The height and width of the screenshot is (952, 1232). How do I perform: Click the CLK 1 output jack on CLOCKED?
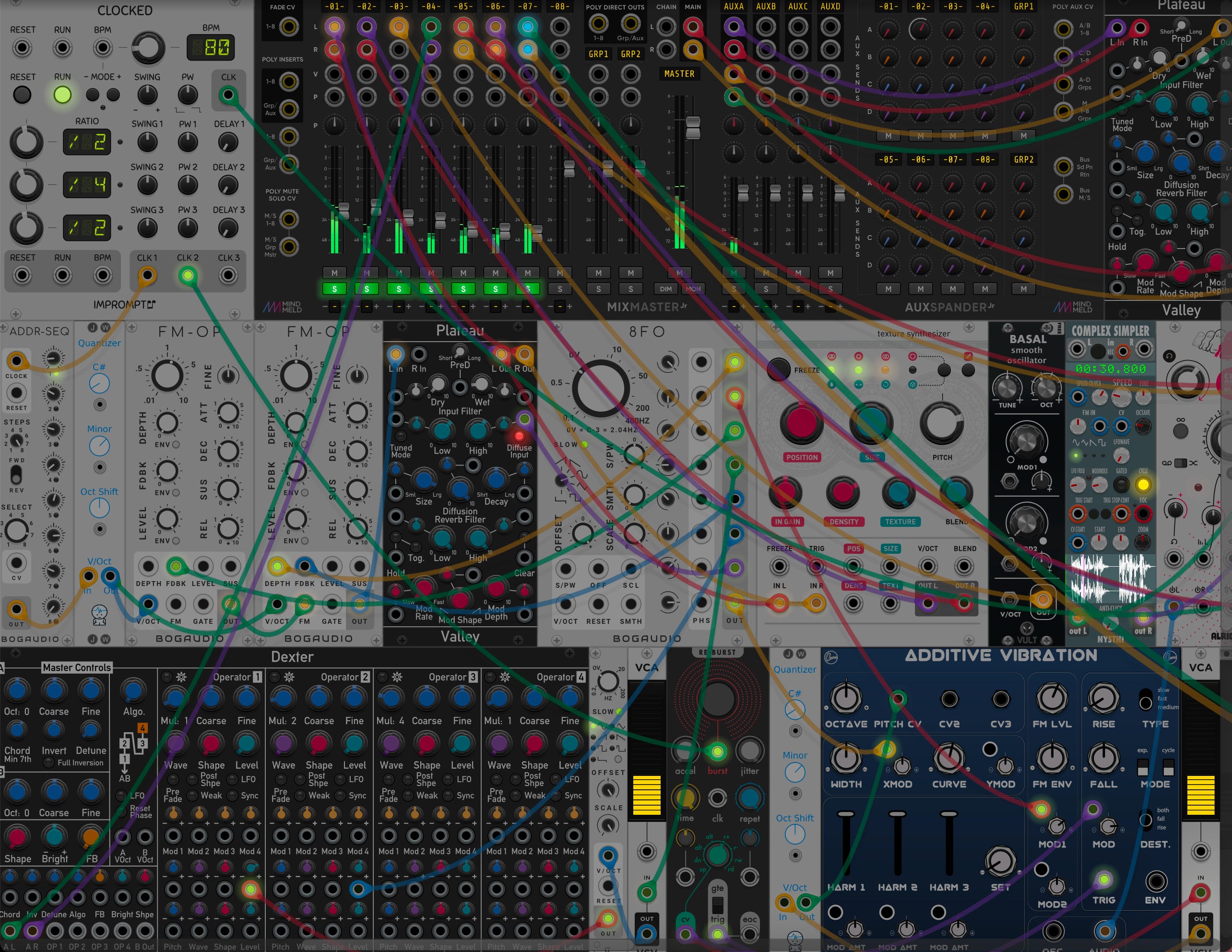[x=147, y=275]
